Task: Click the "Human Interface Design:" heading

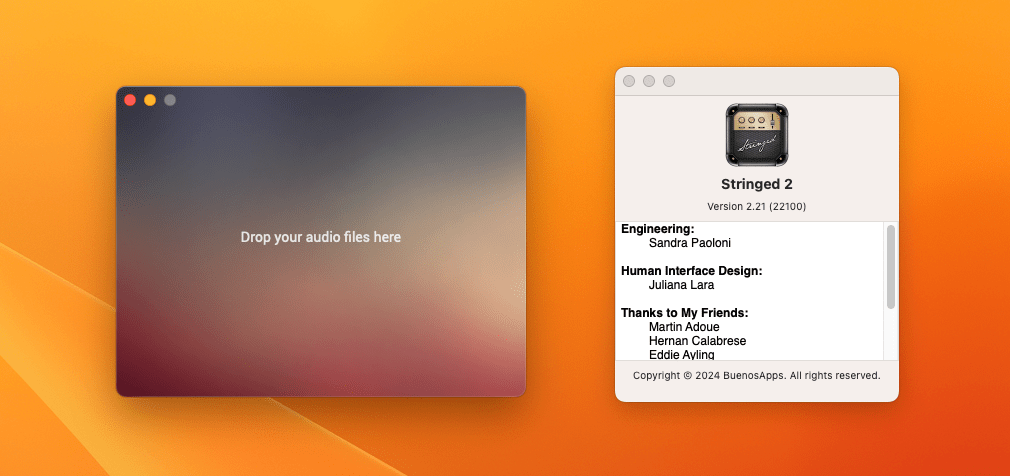Action: [692, 271]
